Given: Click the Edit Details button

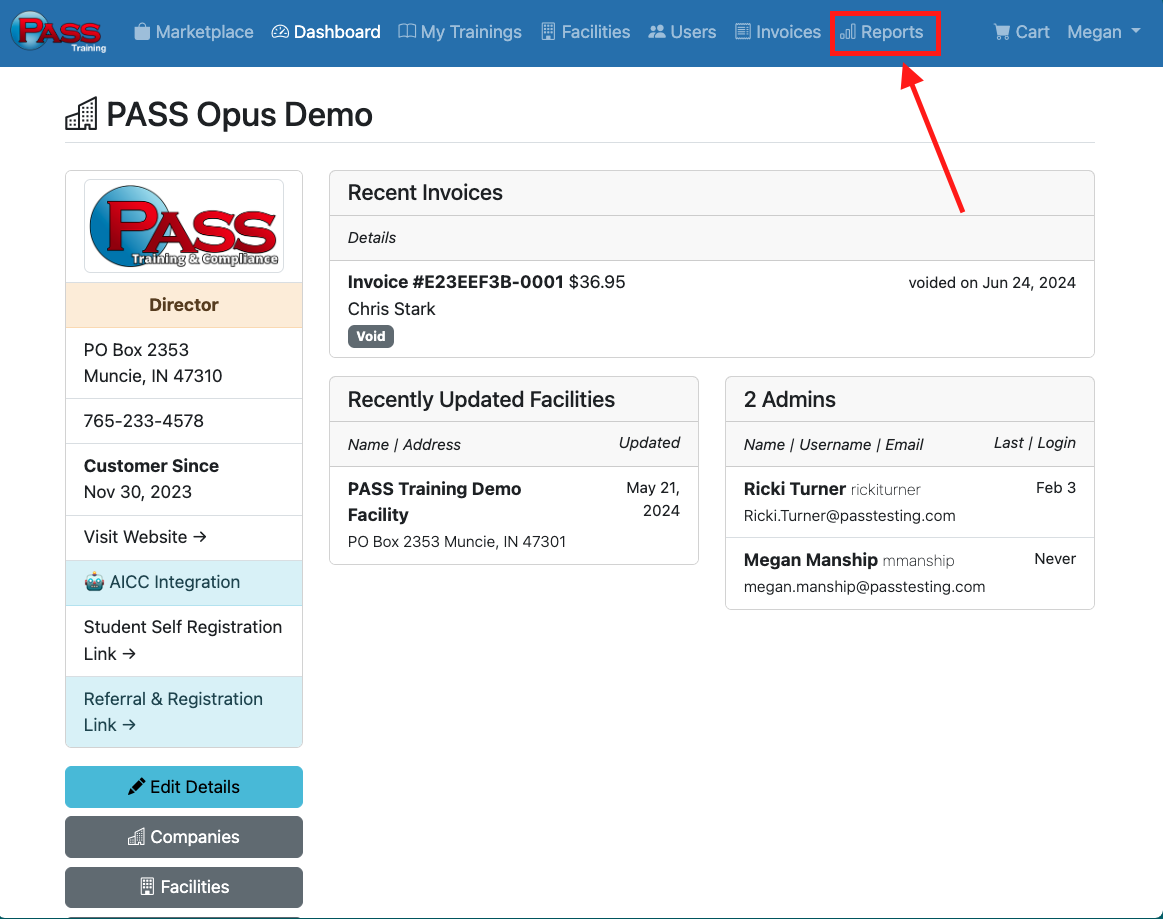Looking at the screenshot, I should [x=184, y=787].
